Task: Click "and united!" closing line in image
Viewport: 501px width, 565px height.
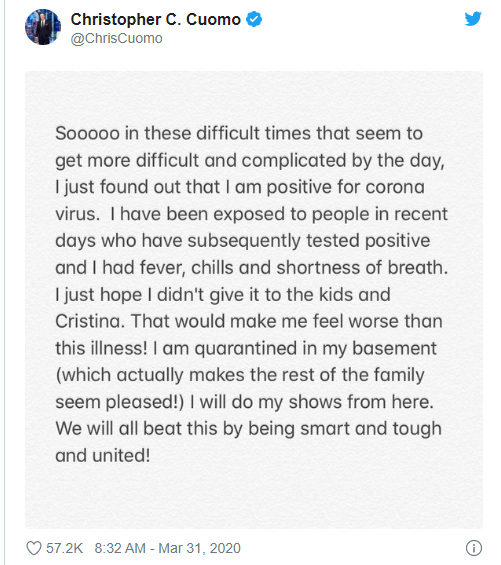Action: [x=102, y=455]
